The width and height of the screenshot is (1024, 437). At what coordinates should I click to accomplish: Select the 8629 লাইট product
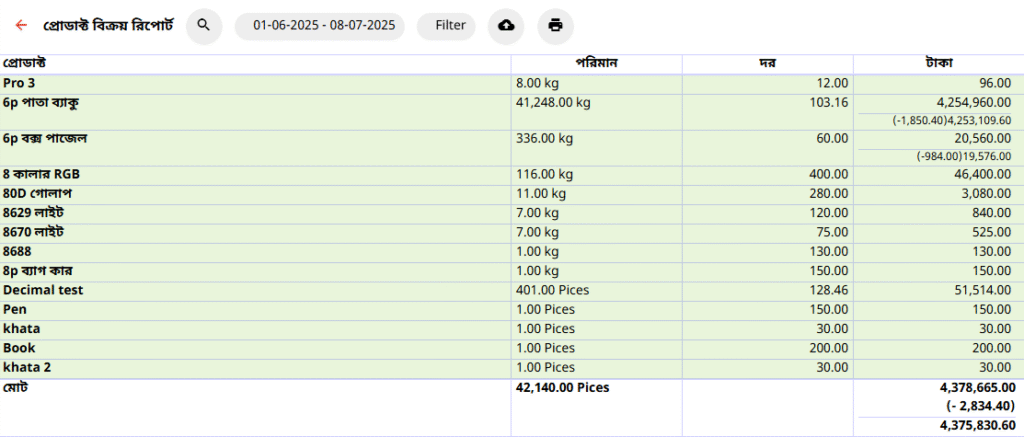tap(33, 213)
